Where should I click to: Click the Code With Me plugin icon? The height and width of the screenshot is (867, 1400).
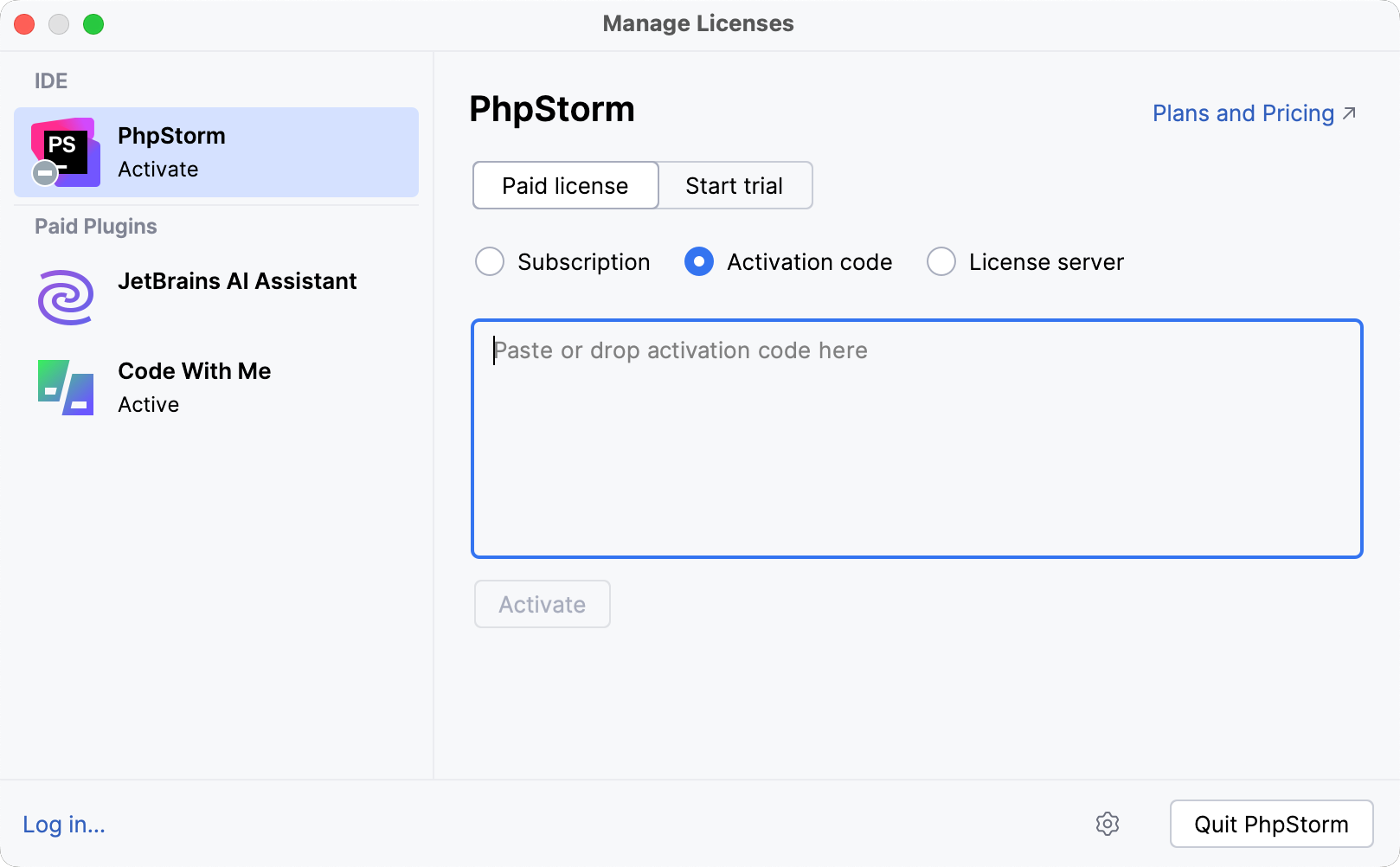(64, 387)
